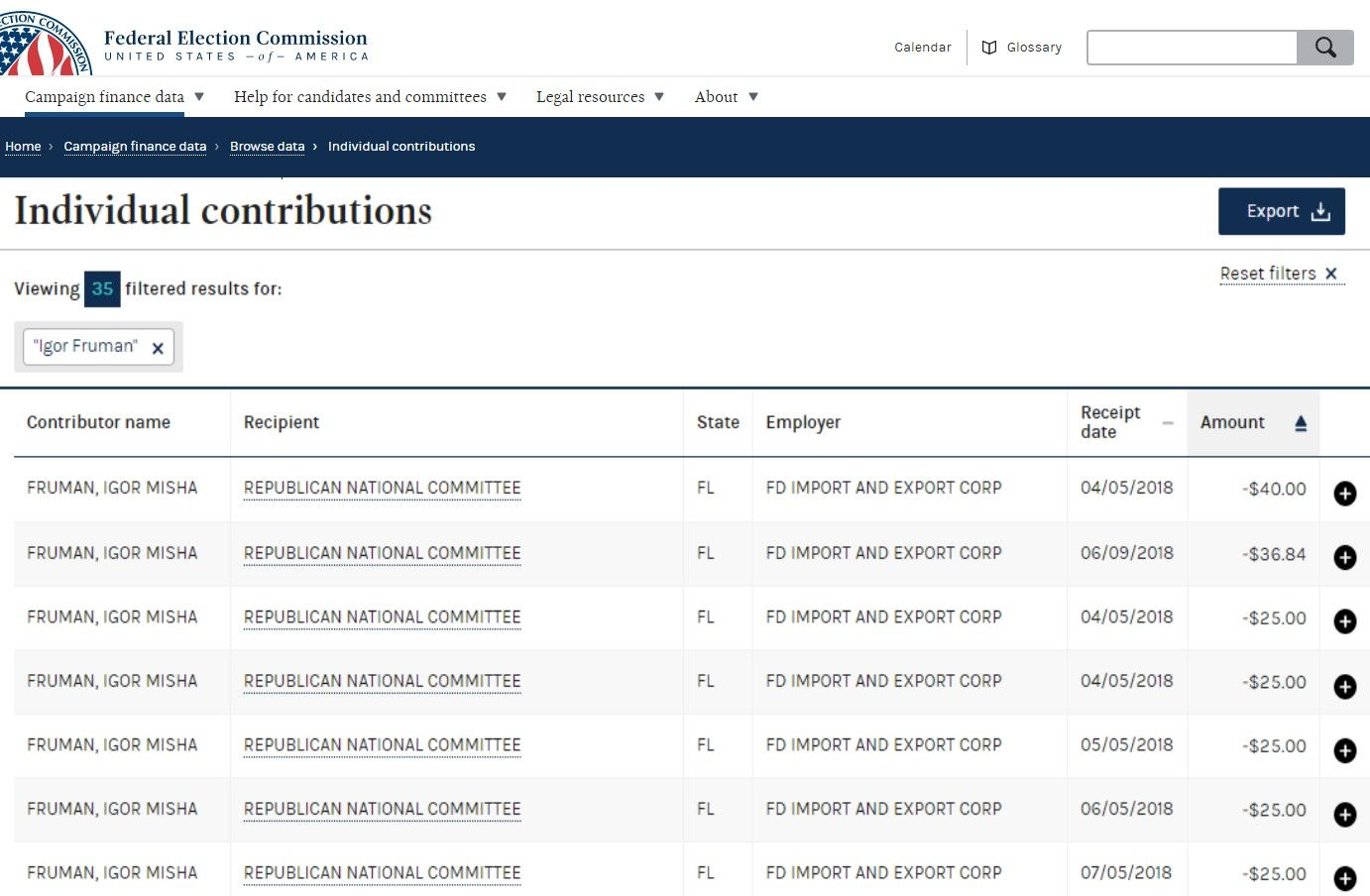Sort the table by Amount column

click(1253, 422)
